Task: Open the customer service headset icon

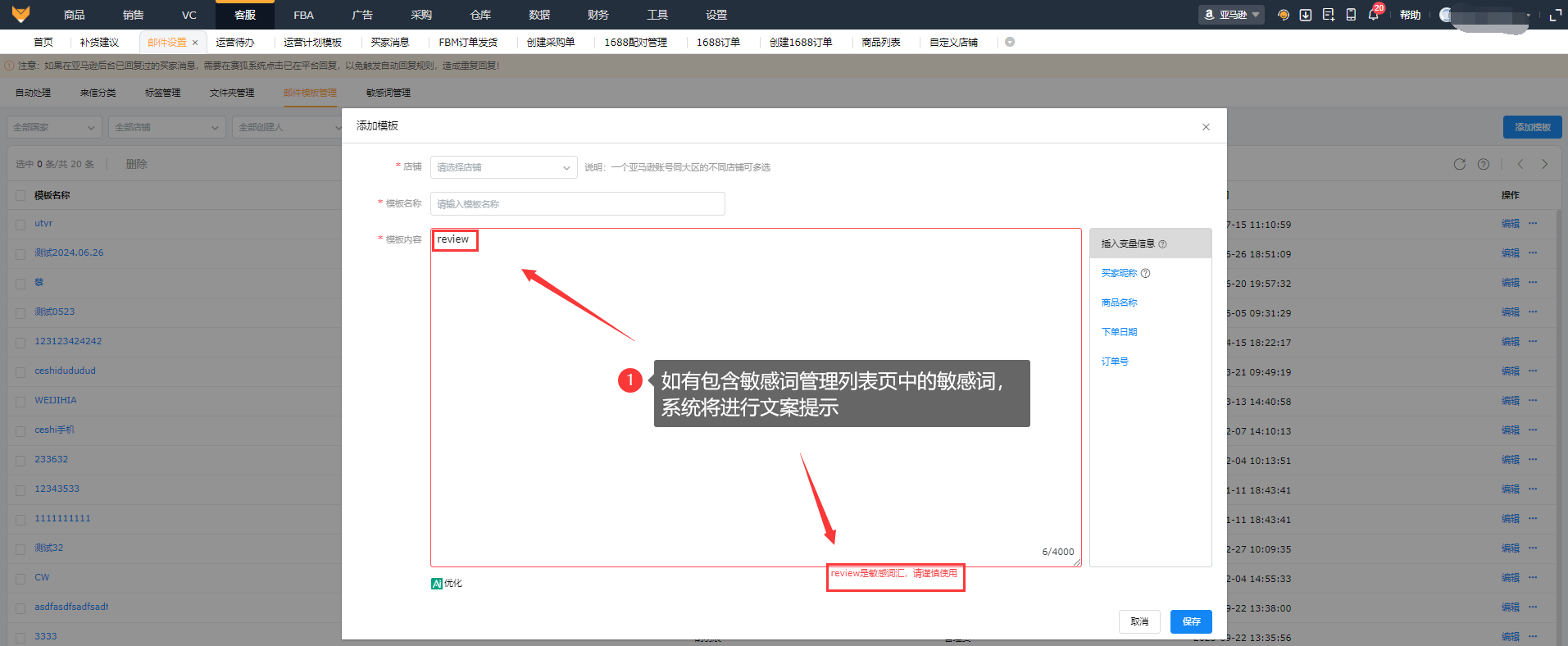Action: 1284,15
